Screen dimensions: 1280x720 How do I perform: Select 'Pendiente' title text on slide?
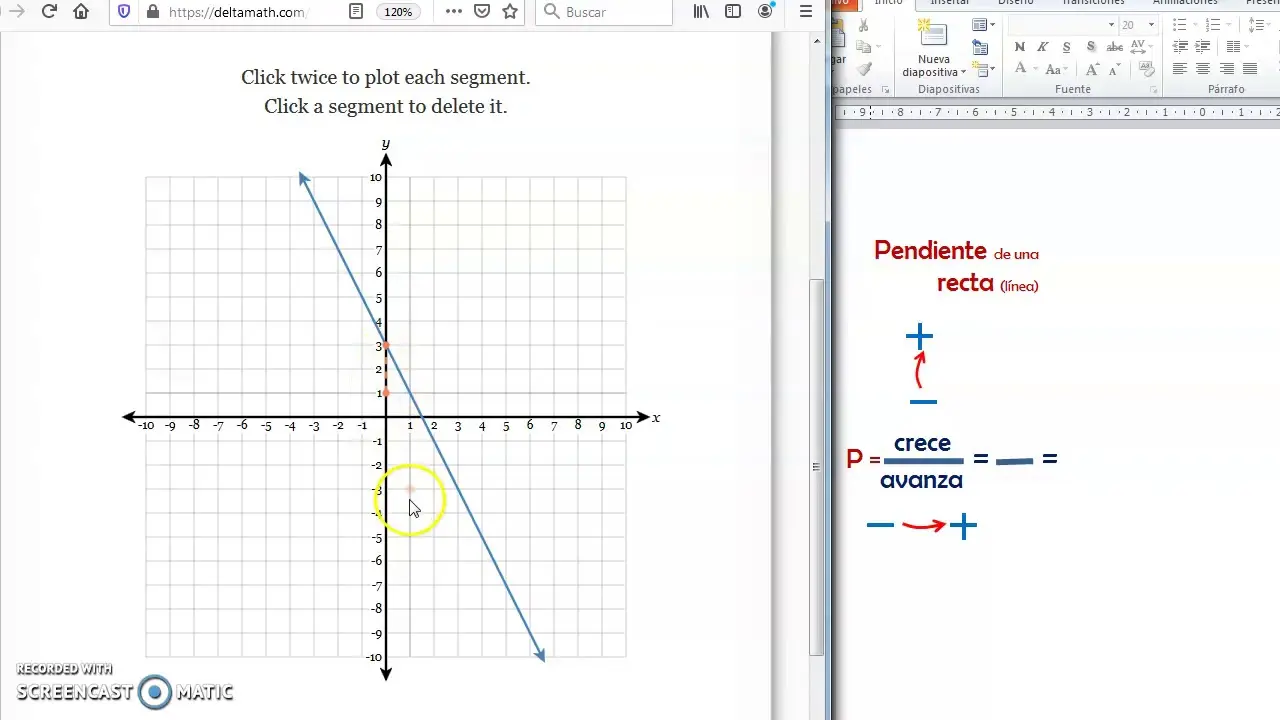(930, 250)
